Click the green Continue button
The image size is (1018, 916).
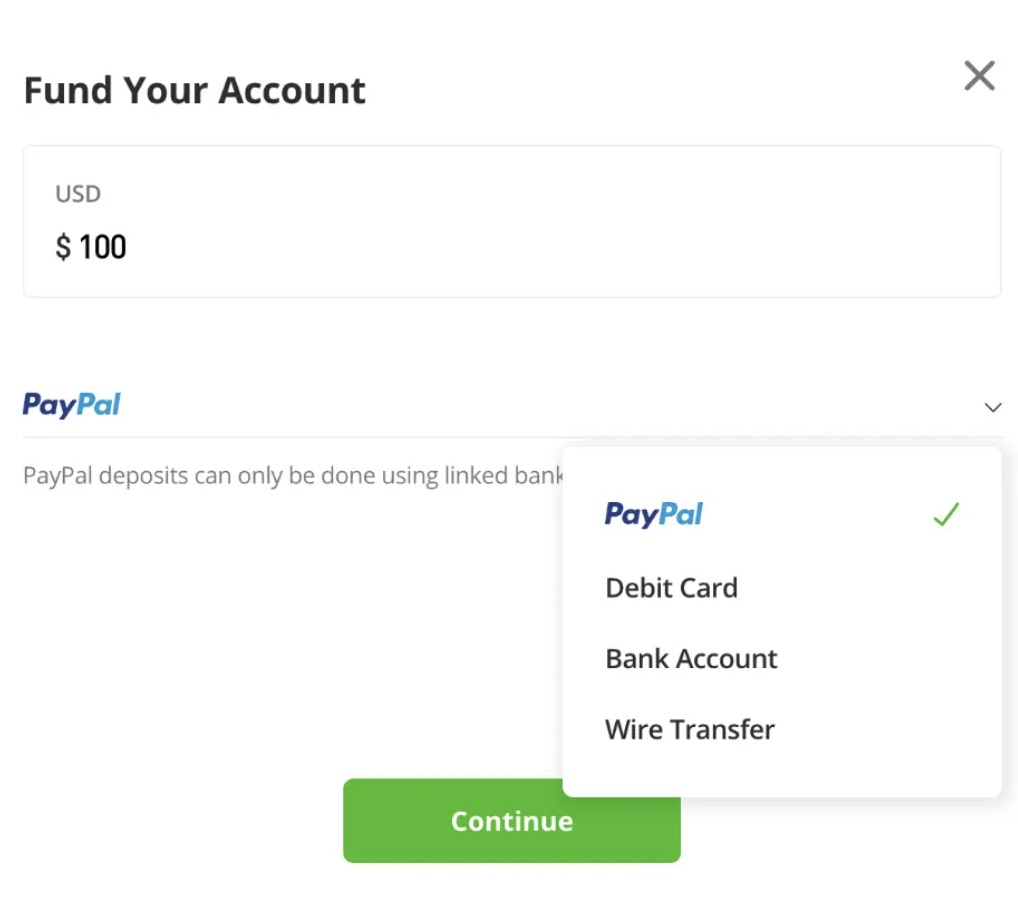click(x=512, y=821)
